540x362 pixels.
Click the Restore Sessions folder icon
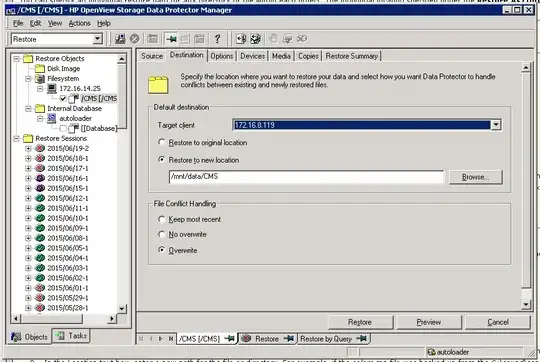tap(28, 138)
